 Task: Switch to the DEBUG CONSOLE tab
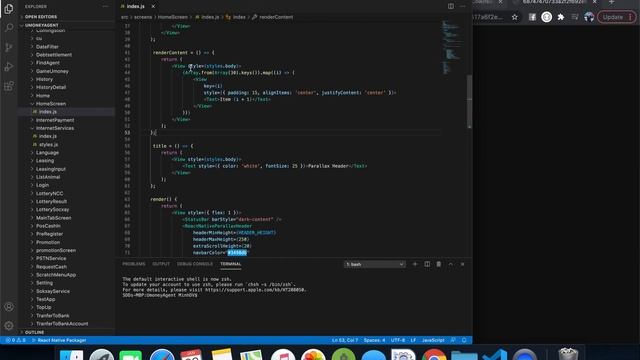tap(195, 264)
